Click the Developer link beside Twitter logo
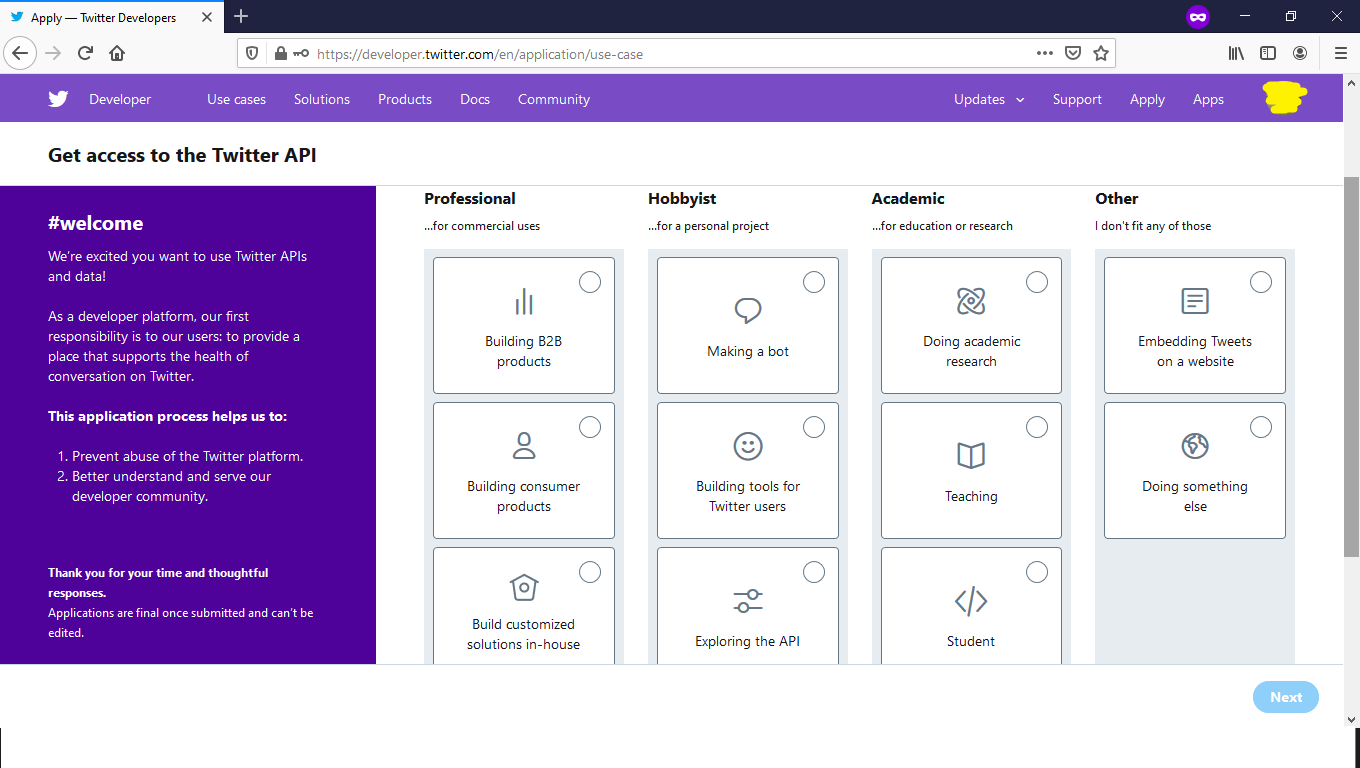The height and width of the screenshot is (768, 1360). (x=120, y=99)
